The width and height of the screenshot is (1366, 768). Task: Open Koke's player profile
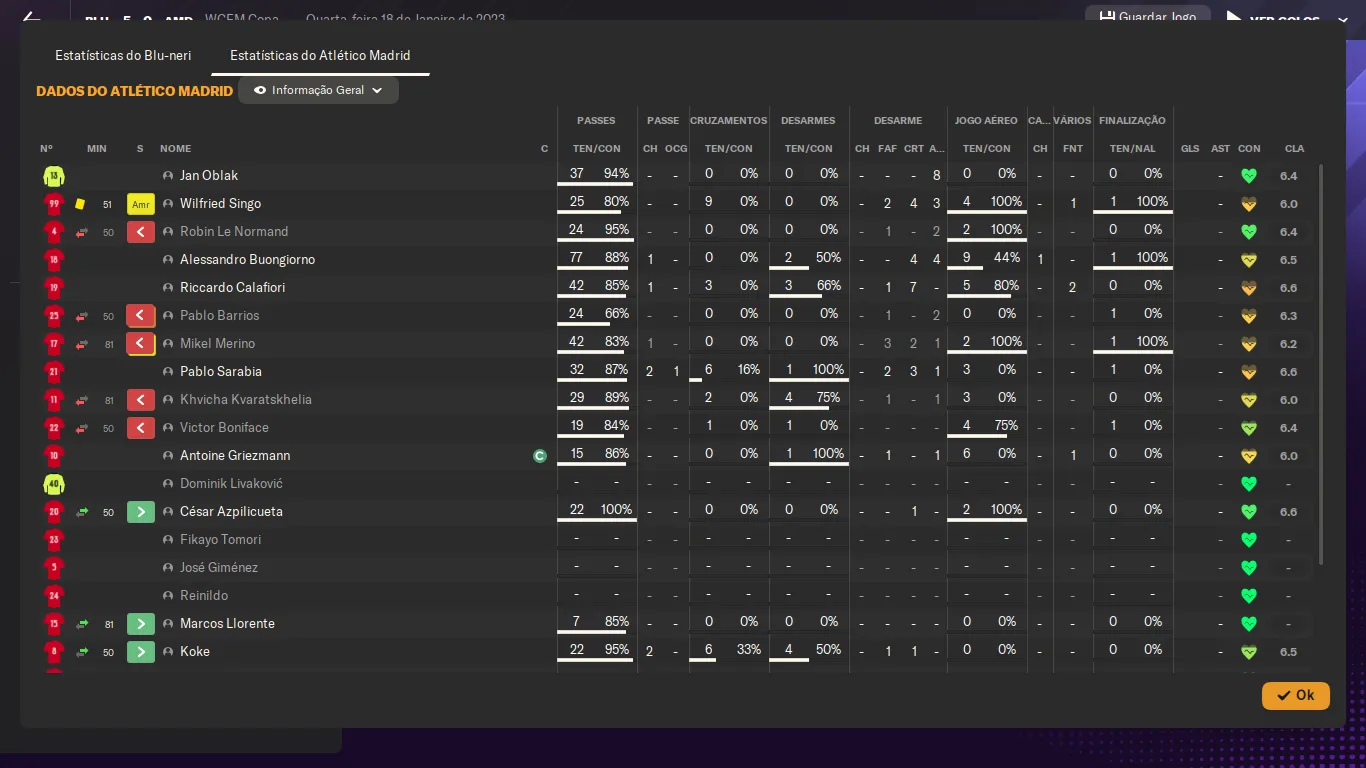coord(195,652)
